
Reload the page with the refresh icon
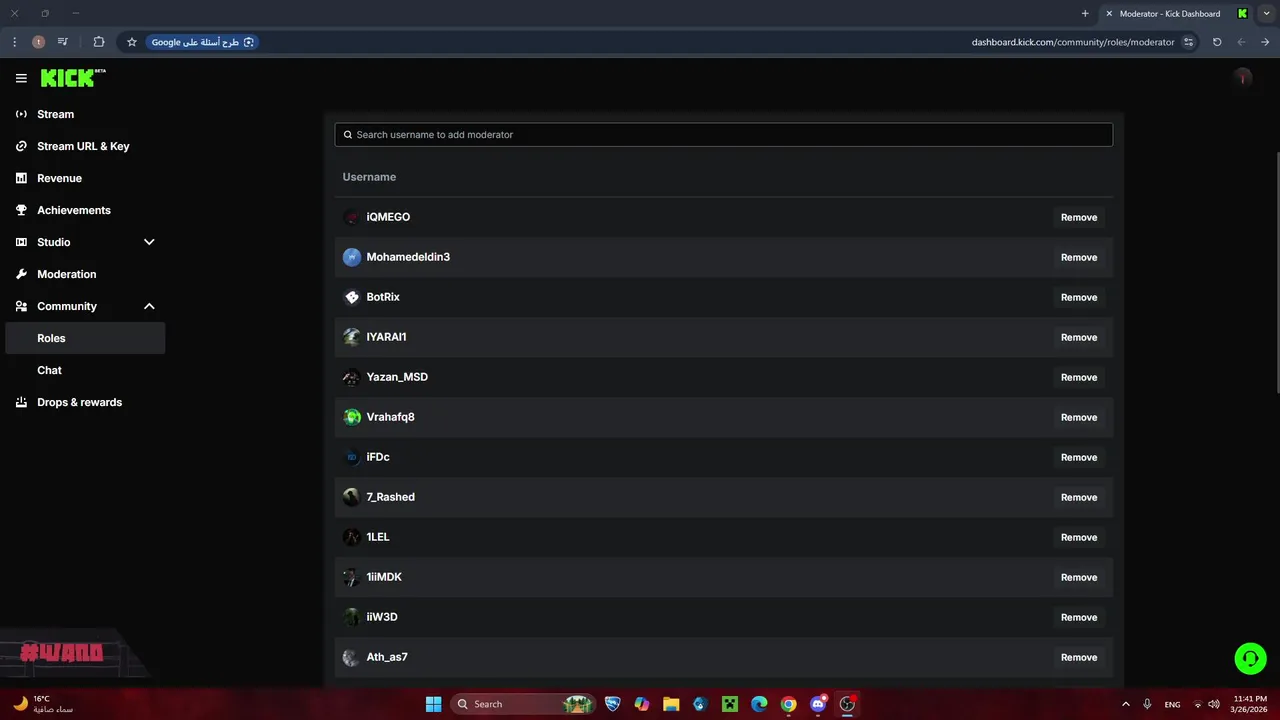pyautogui.click(x=1217, y=42)
